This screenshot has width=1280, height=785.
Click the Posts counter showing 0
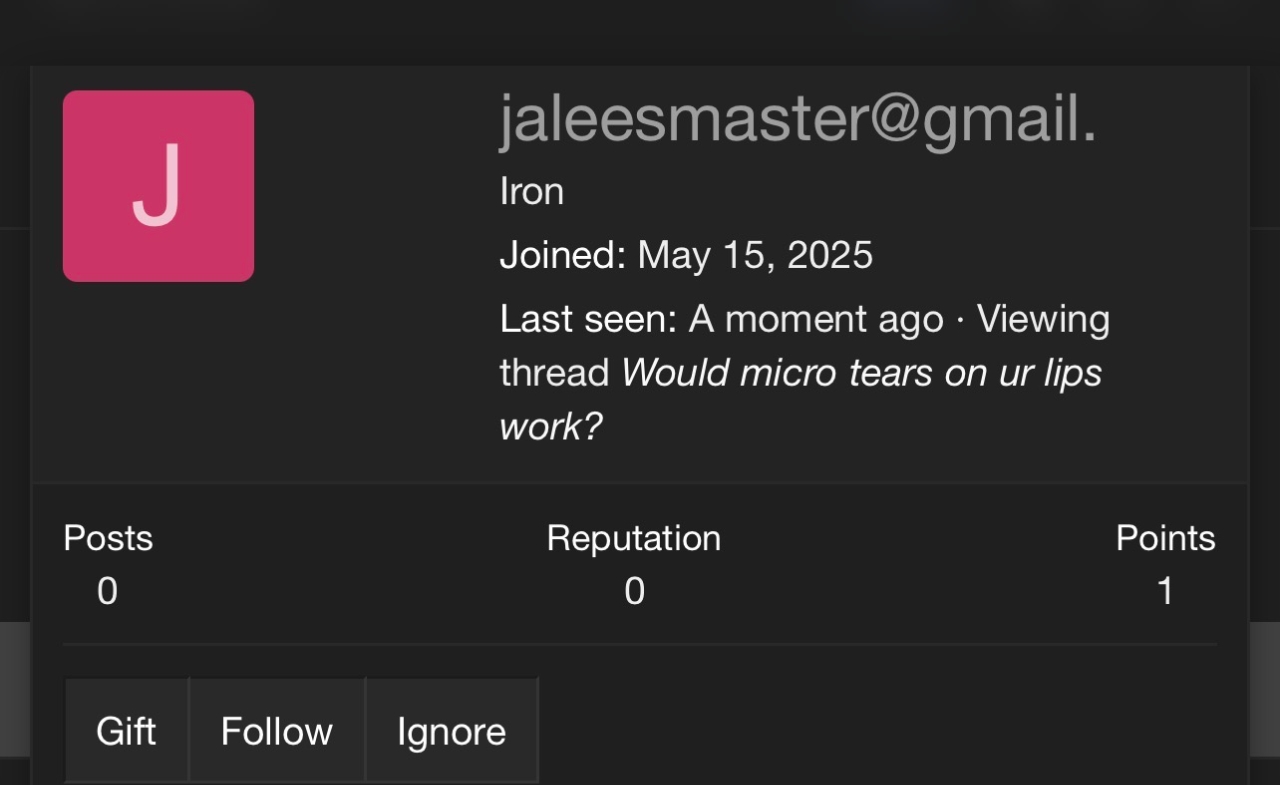tap(107, 591)
